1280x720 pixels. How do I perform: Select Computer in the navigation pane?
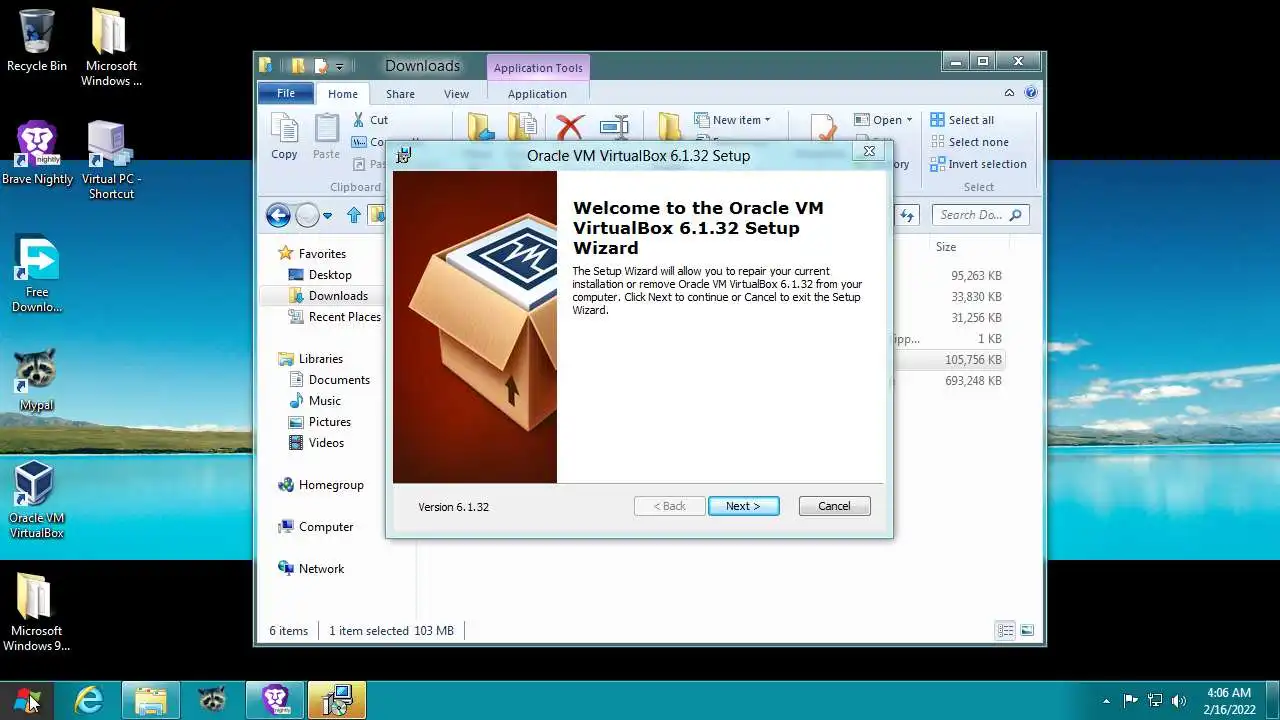(316, 527)
